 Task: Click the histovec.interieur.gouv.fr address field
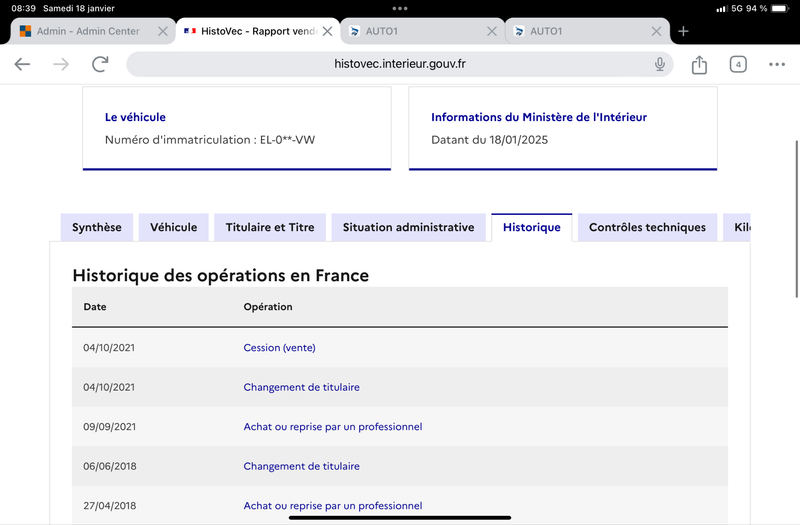click(x=399, y=64)
